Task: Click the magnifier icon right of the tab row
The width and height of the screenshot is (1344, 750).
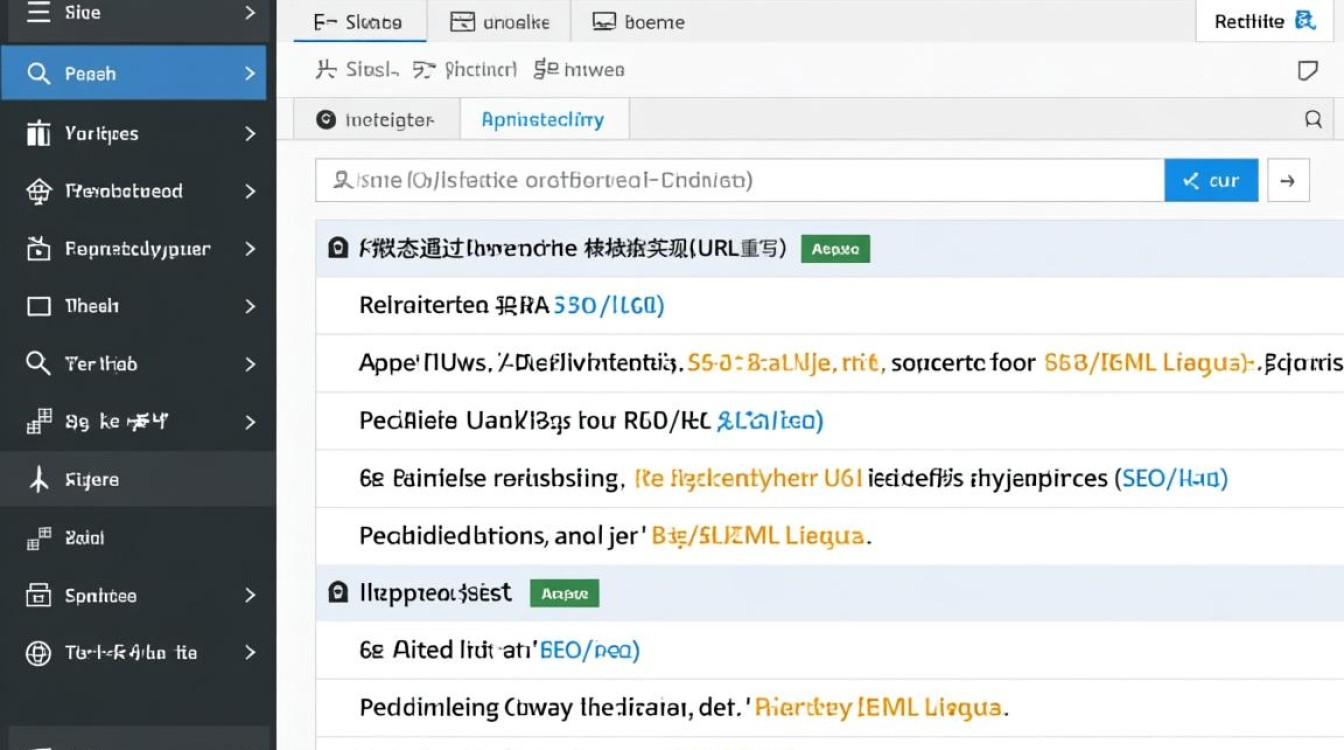Action: click(1313, 120)
